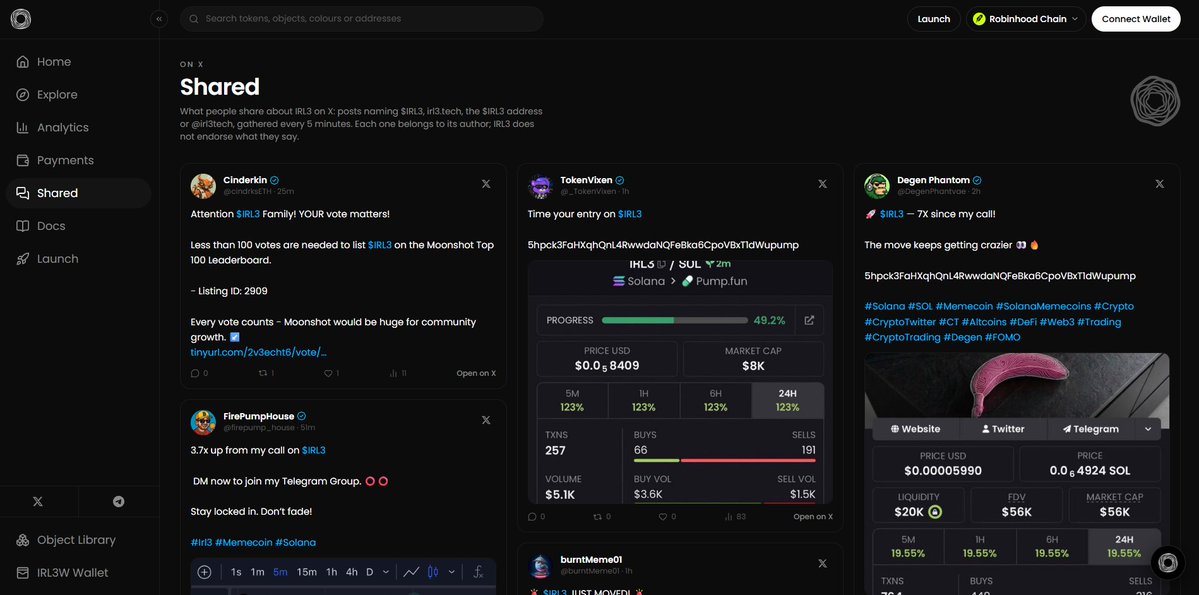
Task: Open Explore in the sidebar
Action: coord(79,95)
